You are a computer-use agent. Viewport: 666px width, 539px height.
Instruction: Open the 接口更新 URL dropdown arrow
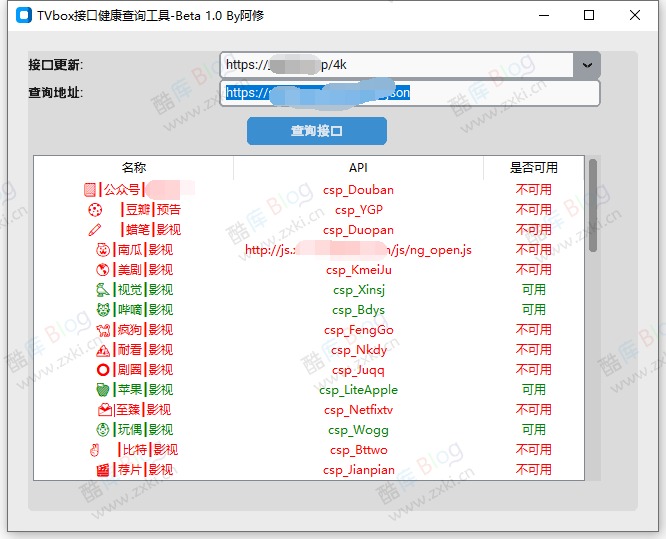tap(587, 65)
